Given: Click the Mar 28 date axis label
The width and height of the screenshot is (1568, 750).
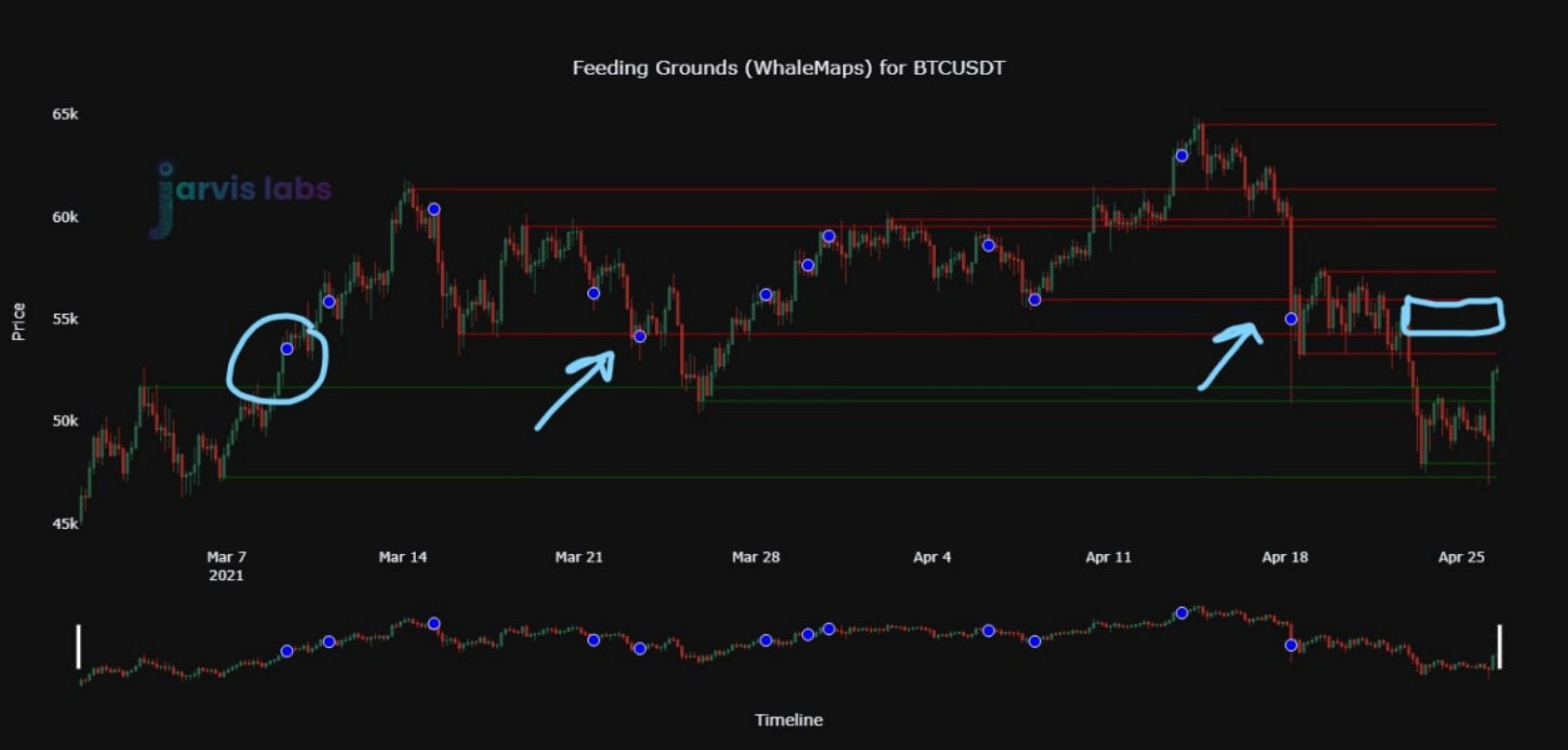Looking at the screenshot, I should tap(756, 557).
